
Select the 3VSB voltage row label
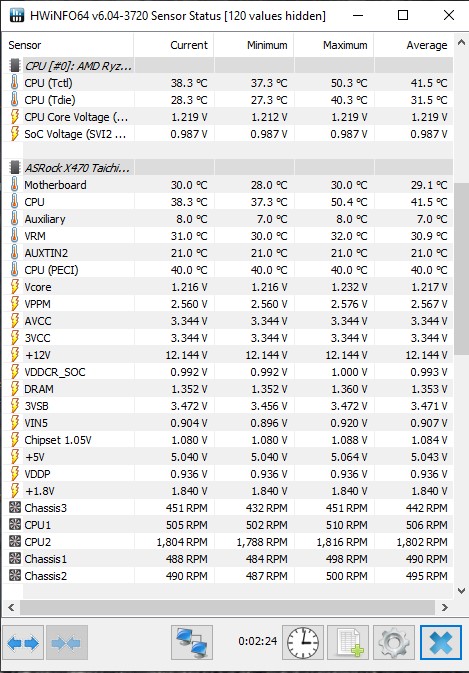[x=36, y=406]
